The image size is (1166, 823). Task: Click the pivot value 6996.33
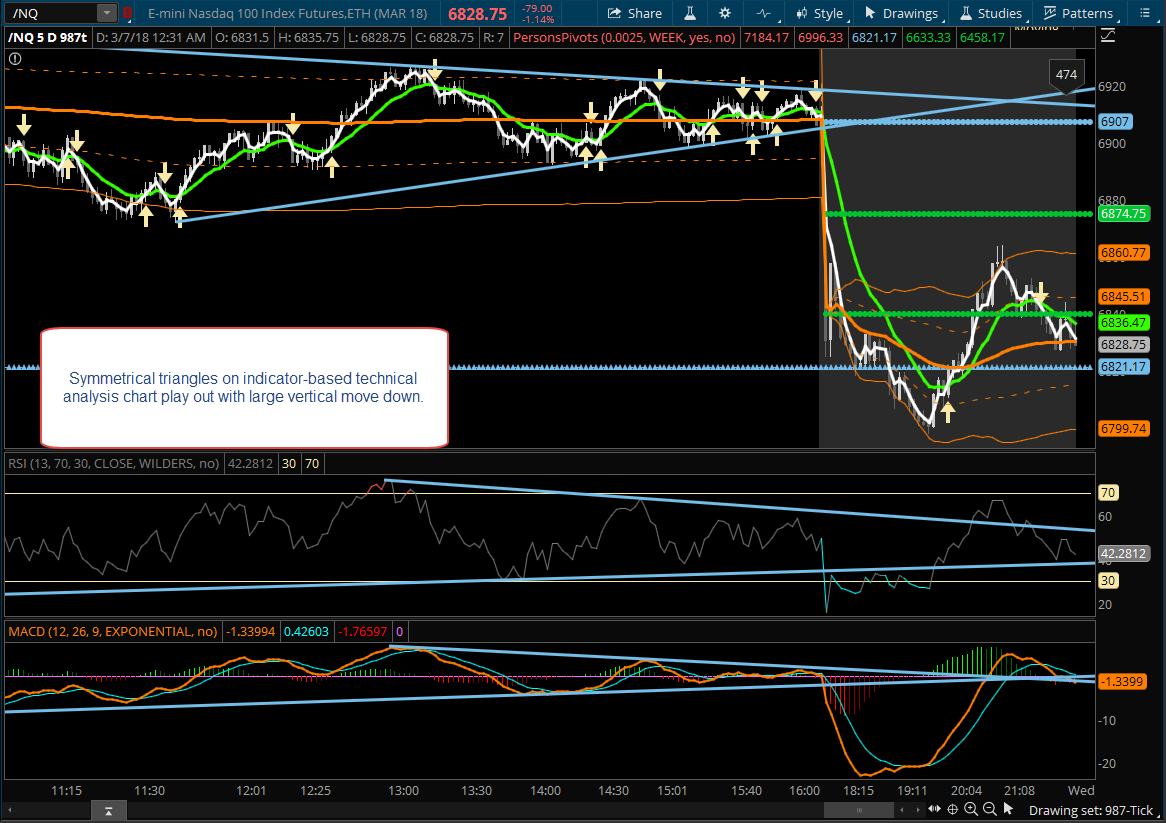pyautogui.click(x=820, y=37)
